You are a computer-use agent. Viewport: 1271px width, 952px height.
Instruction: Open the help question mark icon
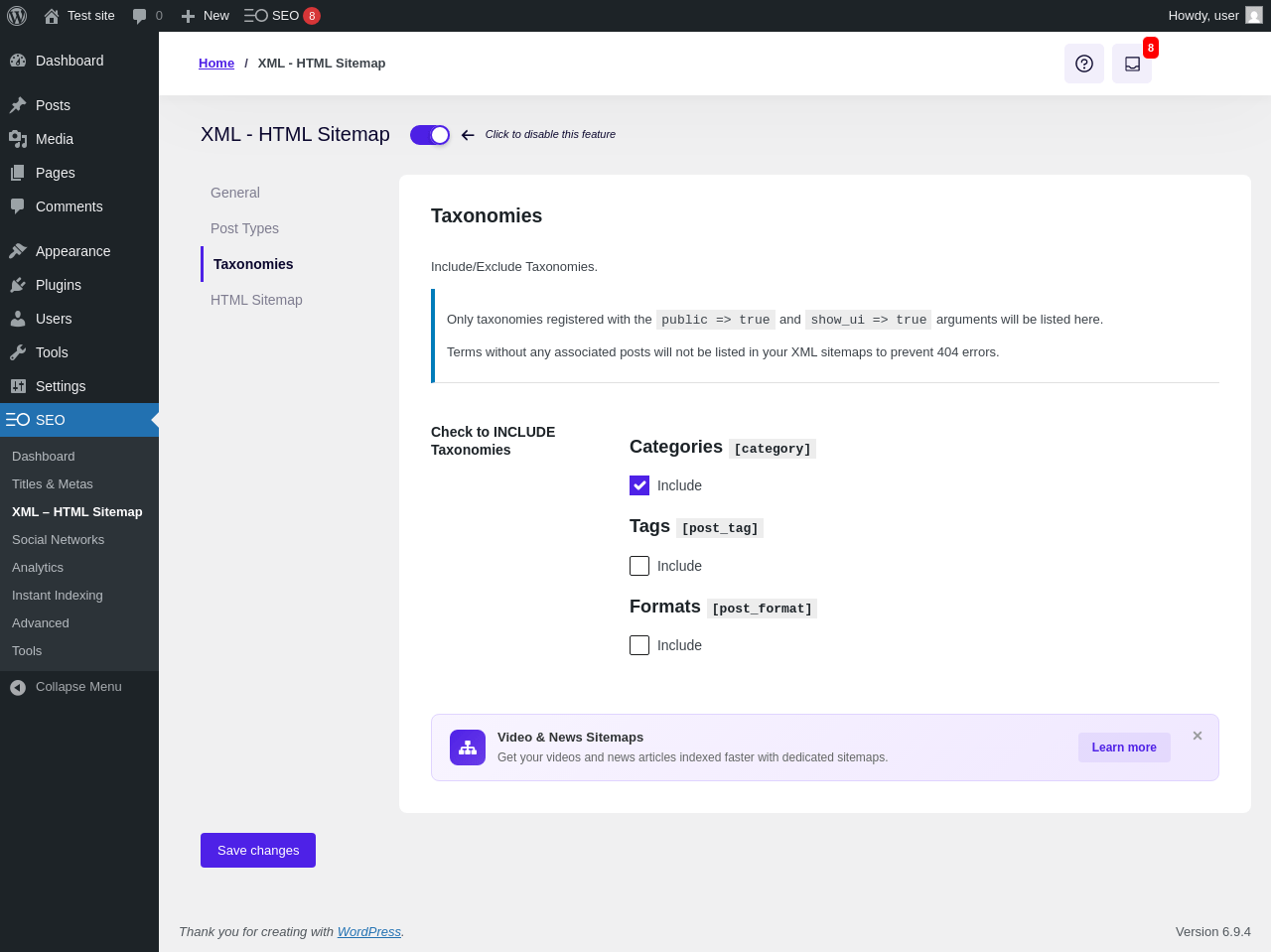[1084, 64]
